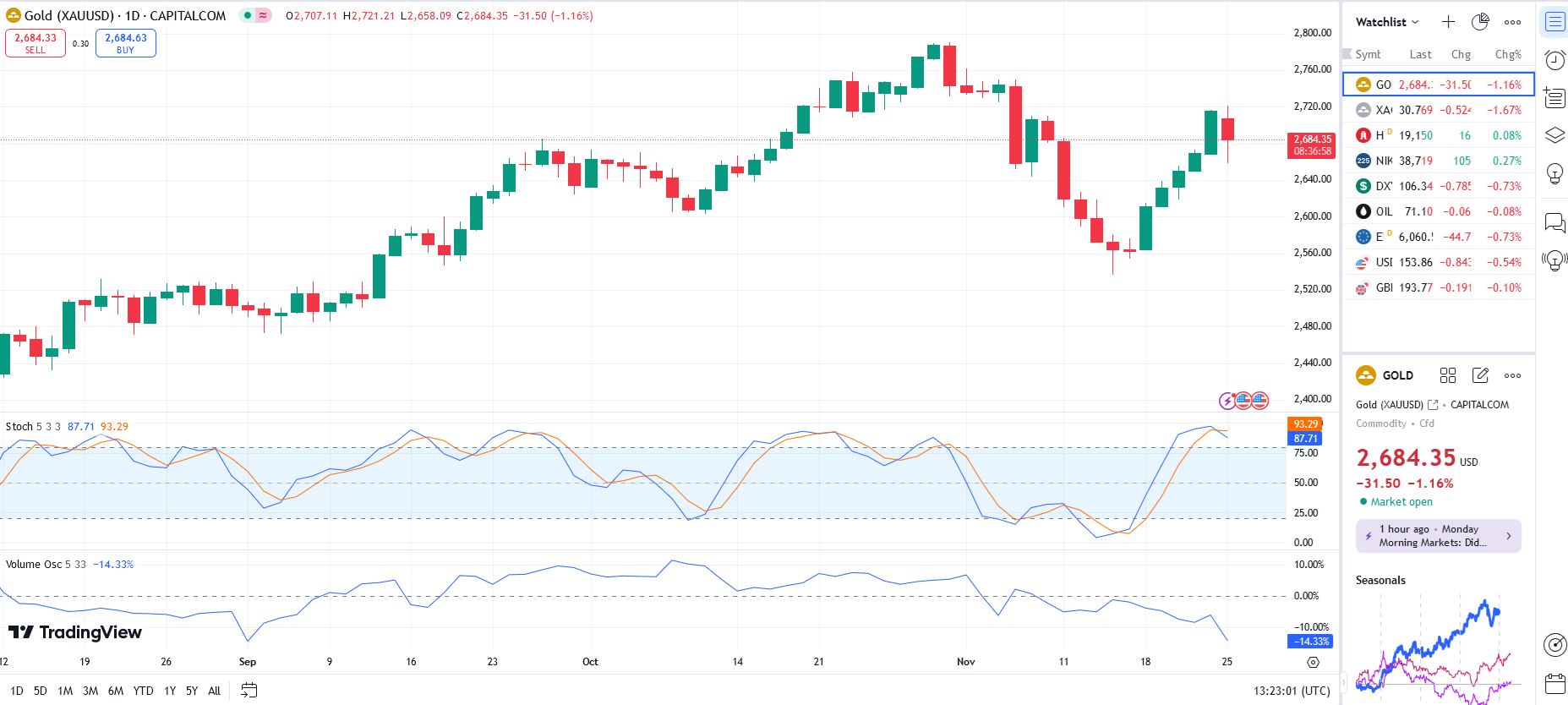The height and width of the screenshot is (705, 1568).
Task: Toggle the Watchlist panel sidebar button
Action: pos(1554,22)
